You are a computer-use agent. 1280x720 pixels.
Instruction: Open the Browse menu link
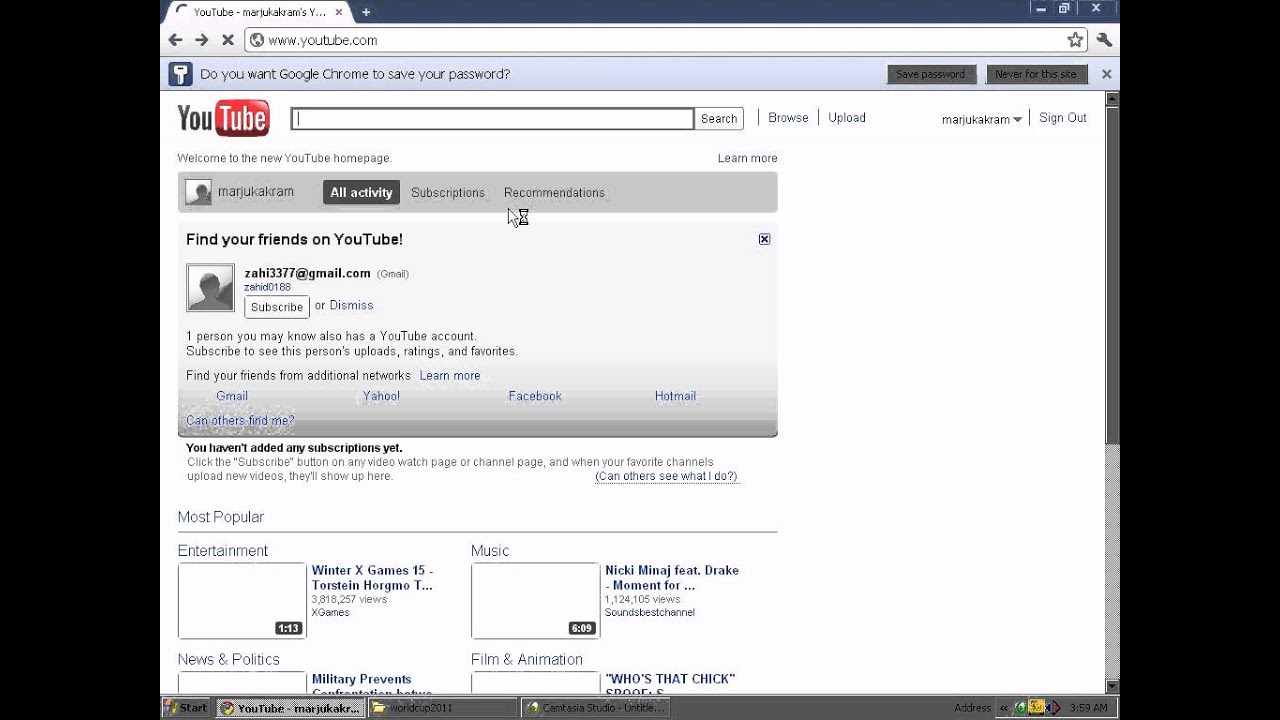click(x=788, y=118)
